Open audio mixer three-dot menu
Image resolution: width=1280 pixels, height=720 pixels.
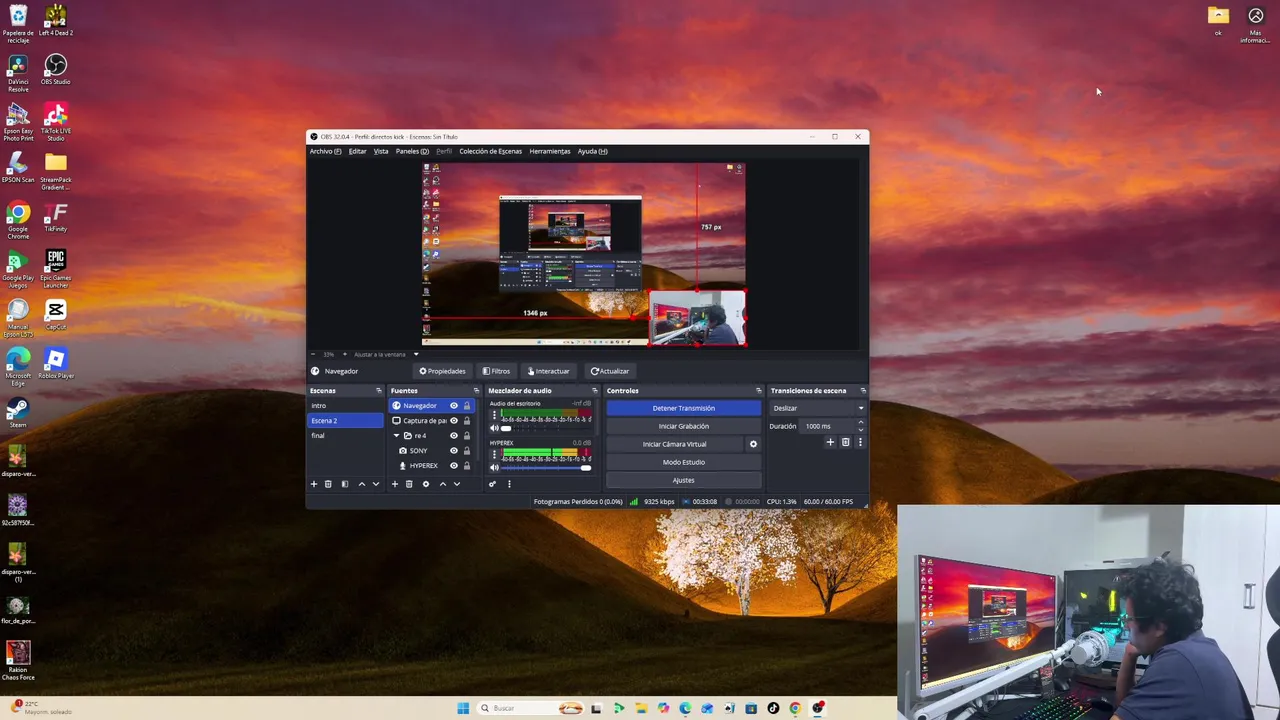(x=509, y=484)
